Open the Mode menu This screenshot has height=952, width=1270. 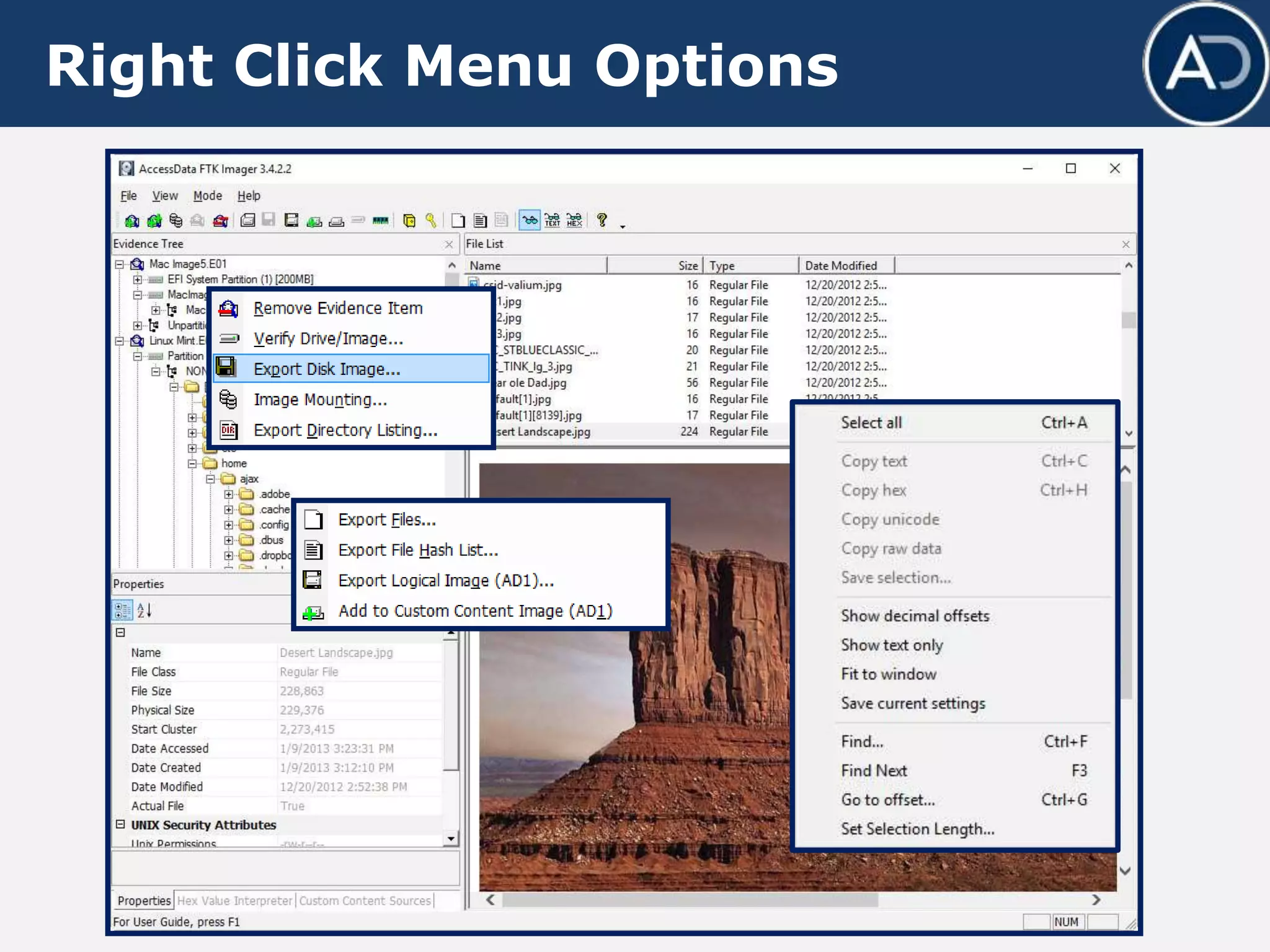(x=207, y=196)
